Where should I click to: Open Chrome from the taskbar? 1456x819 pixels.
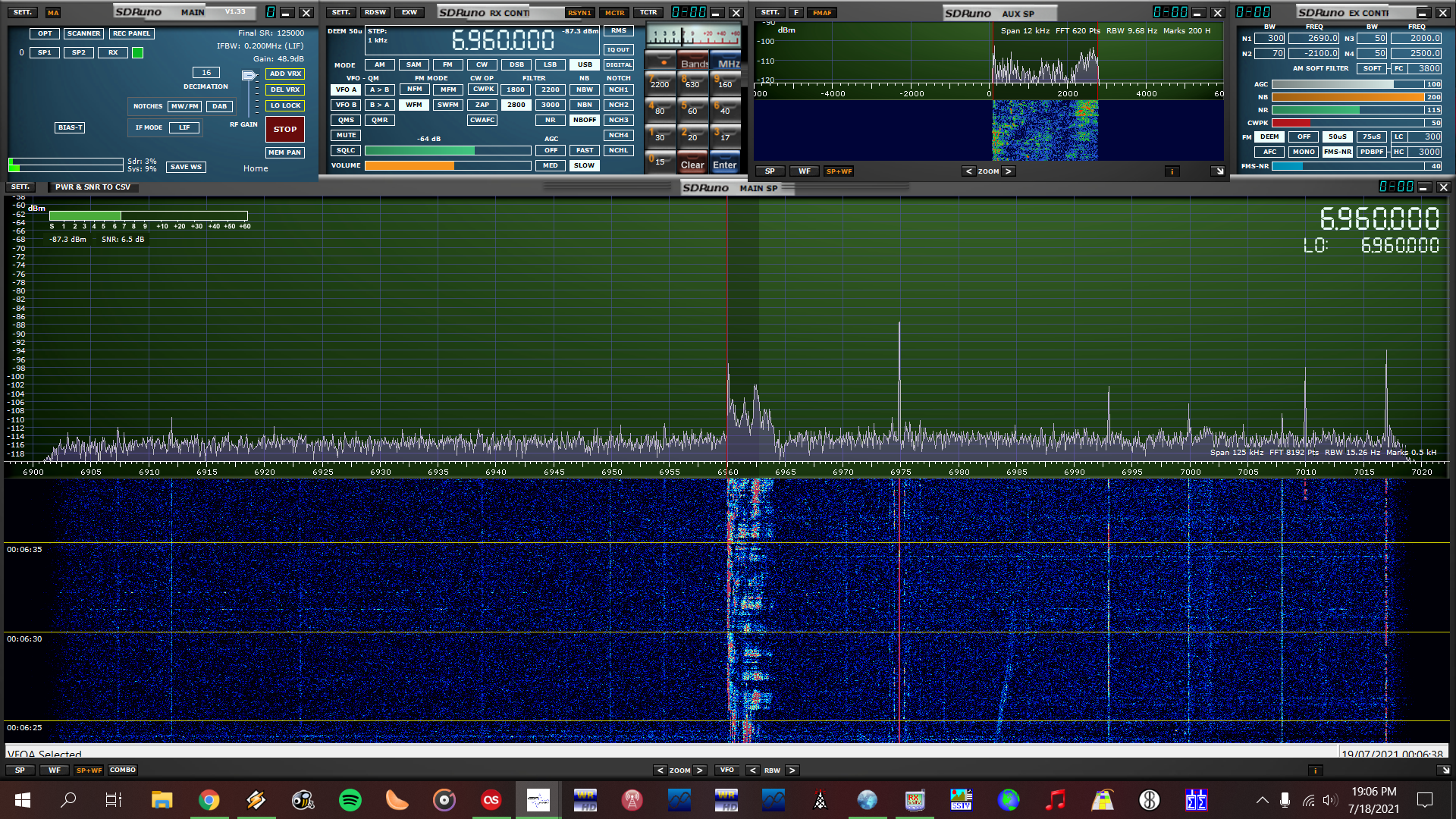pyautogui.click(x=209, y=800)
